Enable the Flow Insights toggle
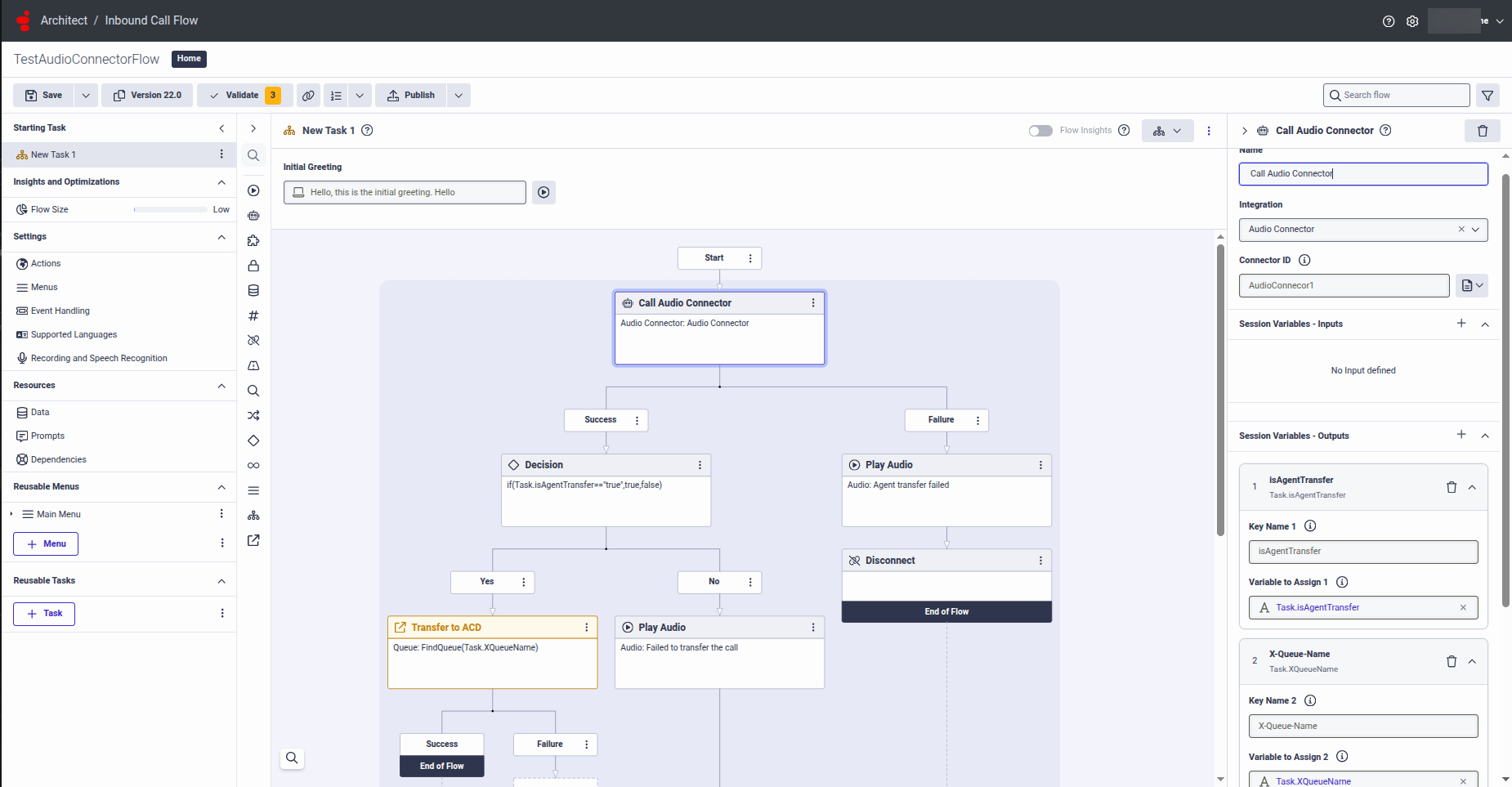Image resolution: width=1512 pixels, height=787 pixels. tap(1040, 131)
